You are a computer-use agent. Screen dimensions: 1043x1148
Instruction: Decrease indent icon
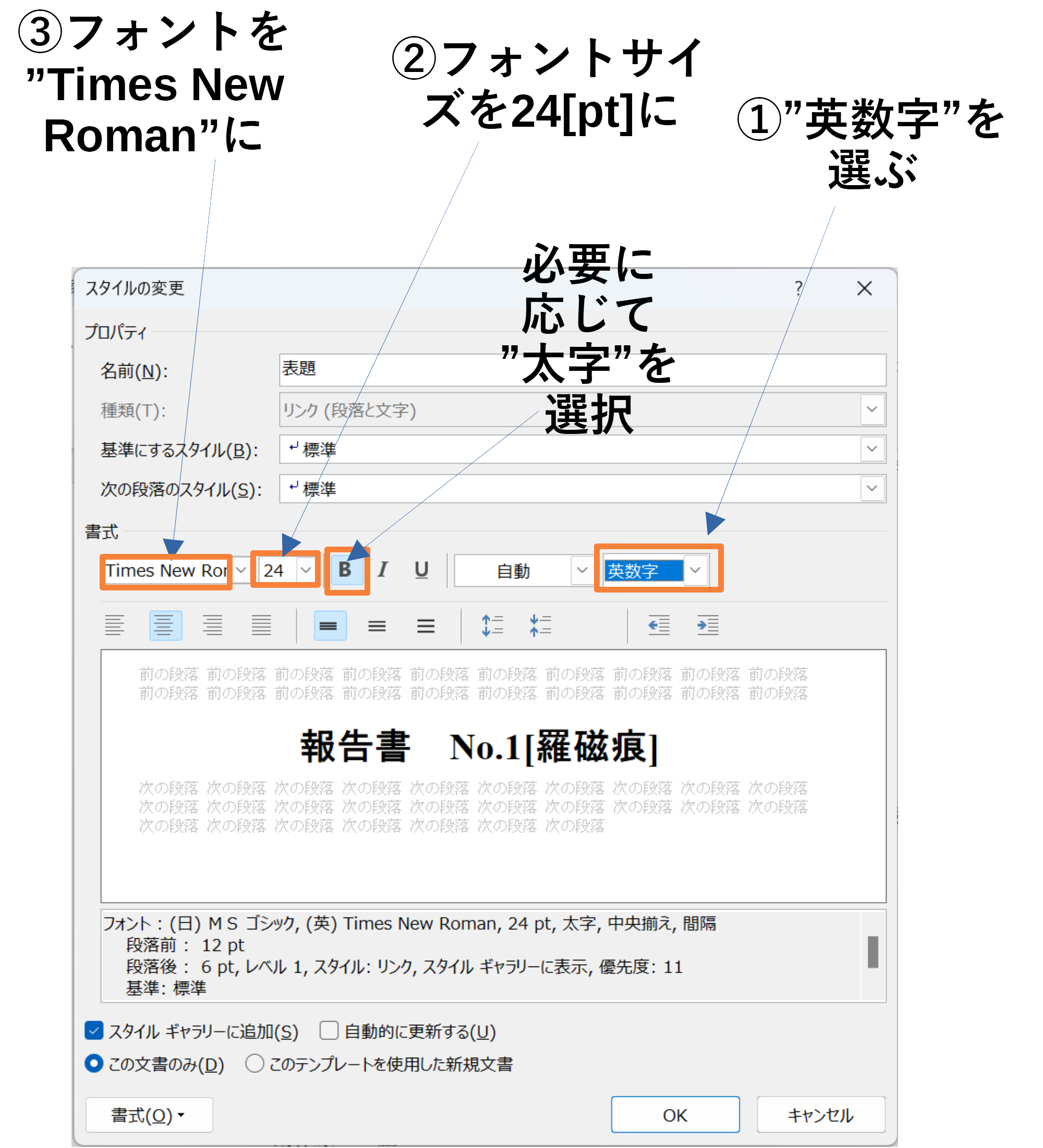[659, 625]
